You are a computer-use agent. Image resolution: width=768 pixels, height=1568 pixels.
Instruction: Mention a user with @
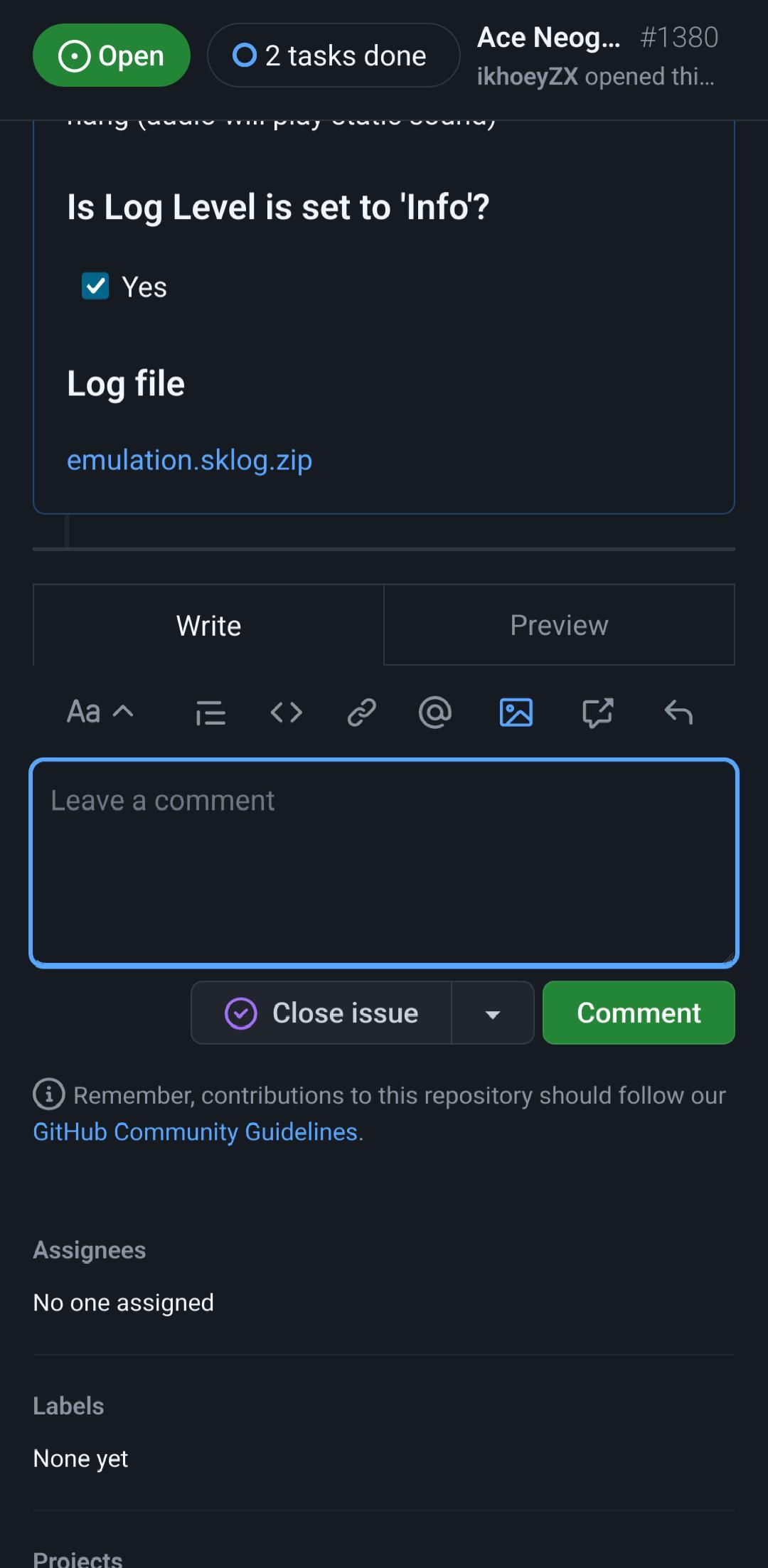point(434,712)
